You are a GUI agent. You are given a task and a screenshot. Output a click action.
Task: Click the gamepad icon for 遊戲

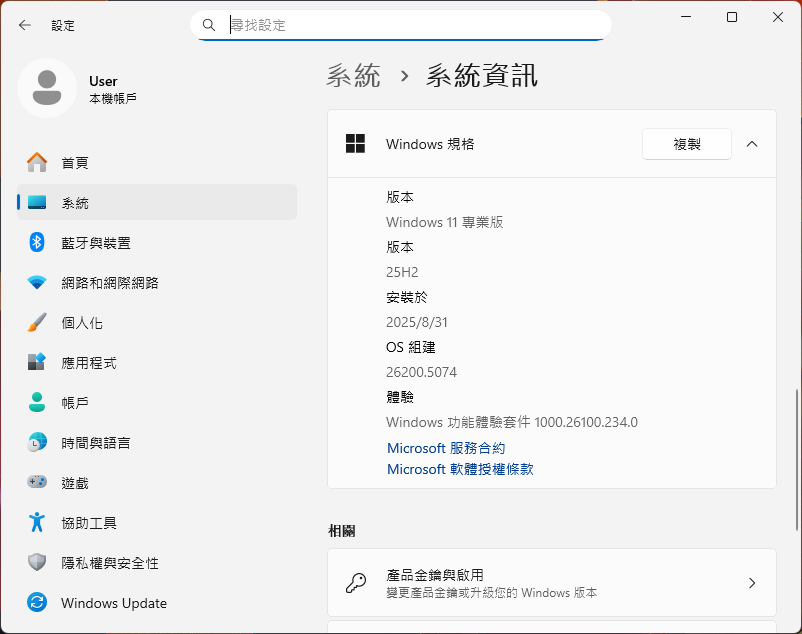coord(37,482)
